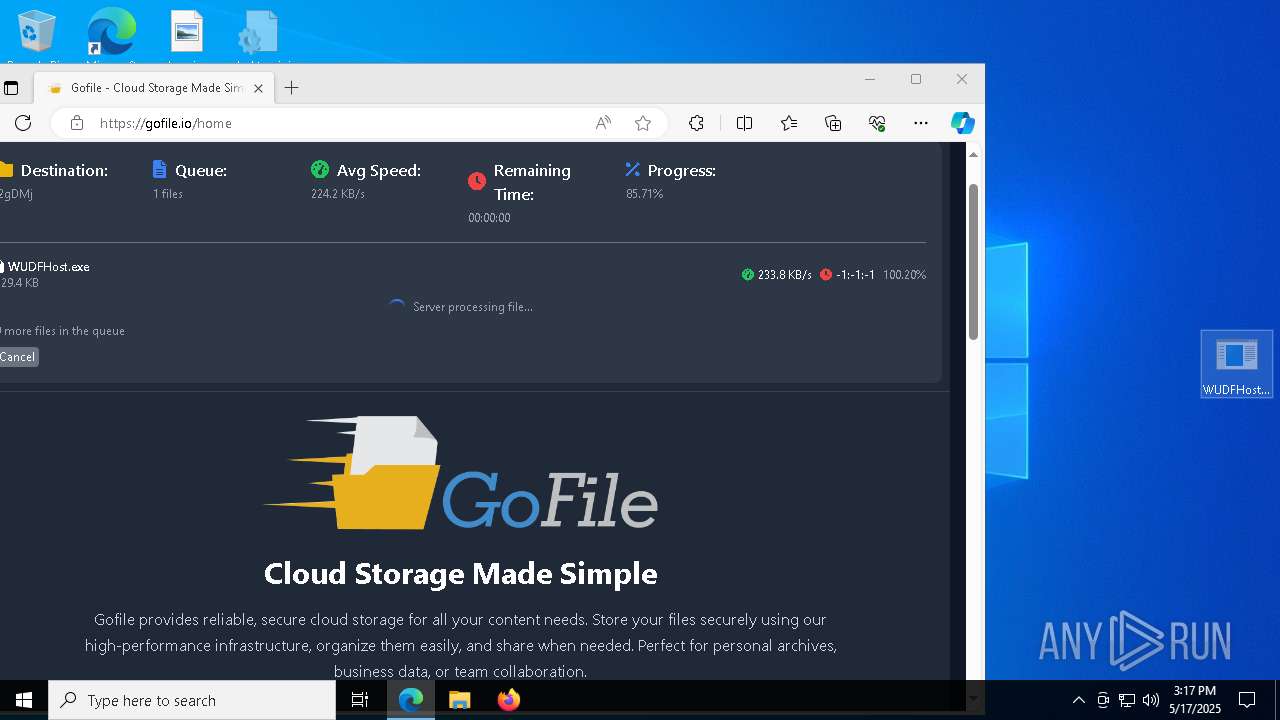Open Browser essentials heart icon
1280x720 pixels.
click(877, 123)
